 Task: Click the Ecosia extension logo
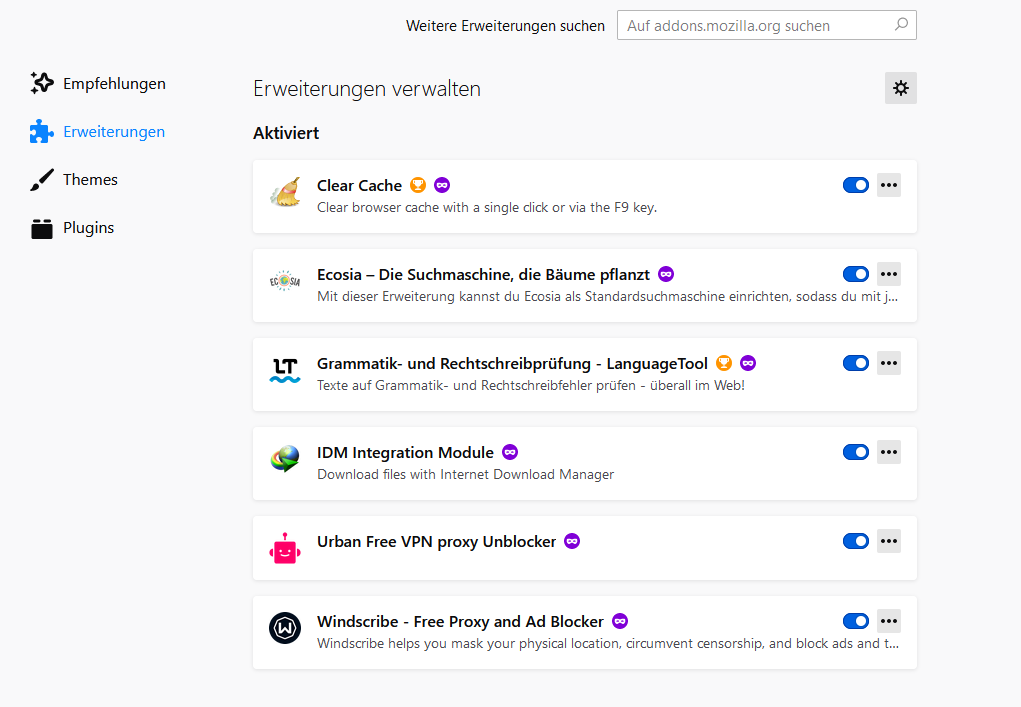coord(285,282)
